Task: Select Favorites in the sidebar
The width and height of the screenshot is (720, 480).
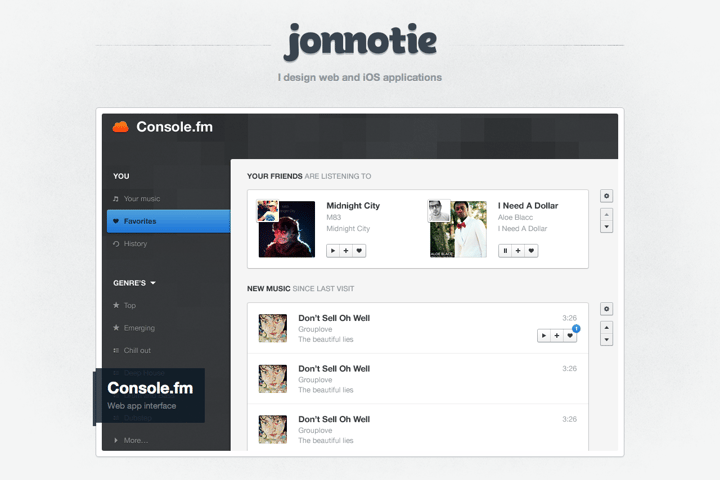Action: tap(168, 221)
